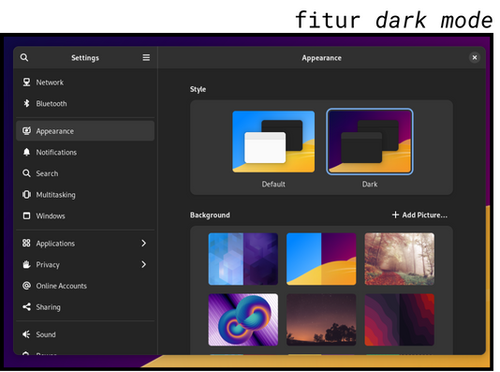Open the Multitasking panel

(85, 194)
